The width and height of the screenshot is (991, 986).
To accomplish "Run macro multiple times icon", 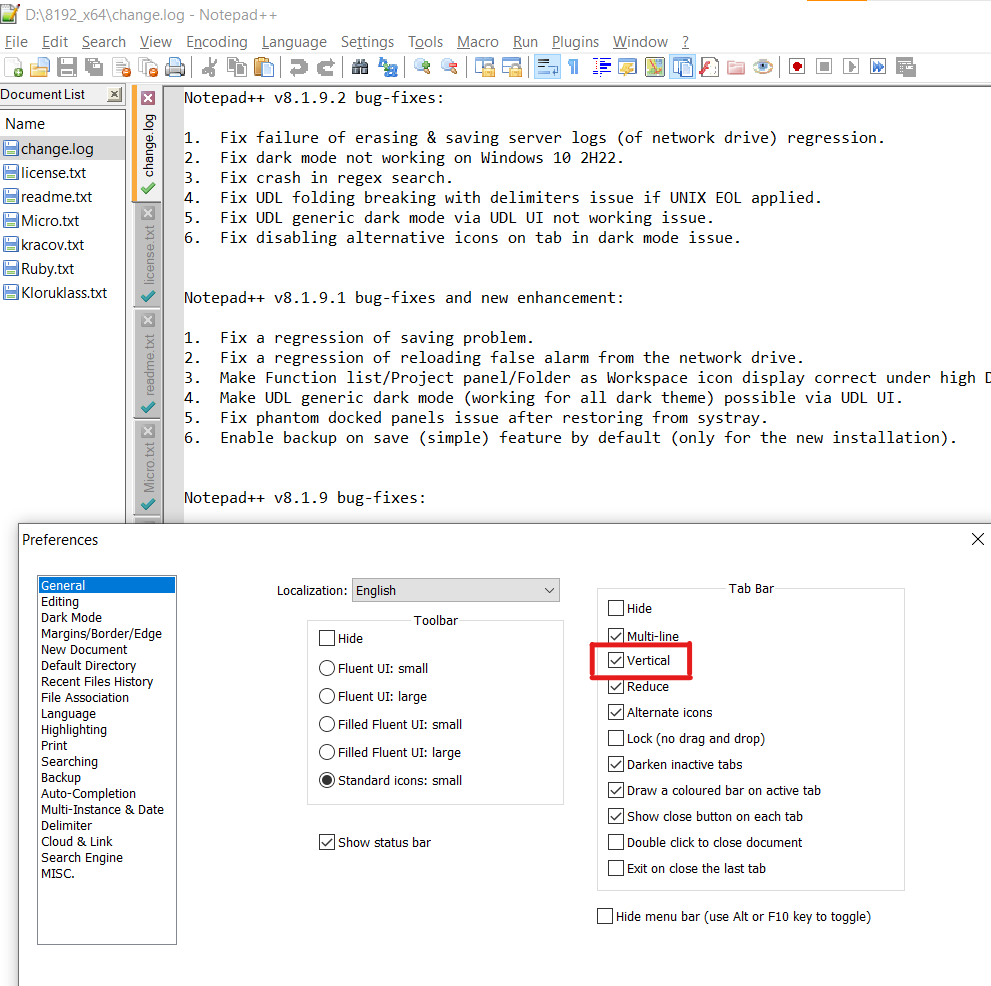I will point(878,67).
